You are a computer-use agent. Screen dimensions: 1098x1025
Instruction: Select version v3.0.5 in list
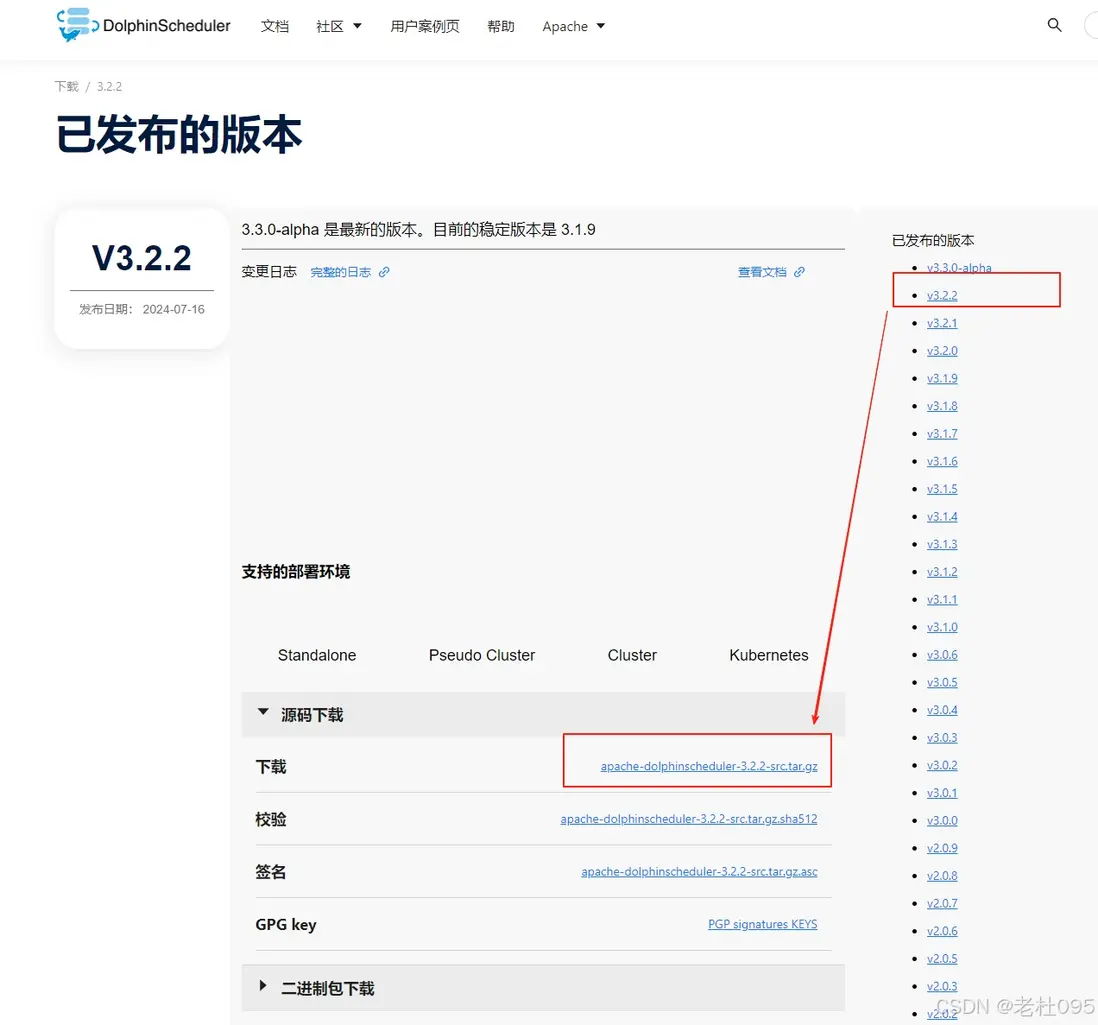click(x=942, y=683)
